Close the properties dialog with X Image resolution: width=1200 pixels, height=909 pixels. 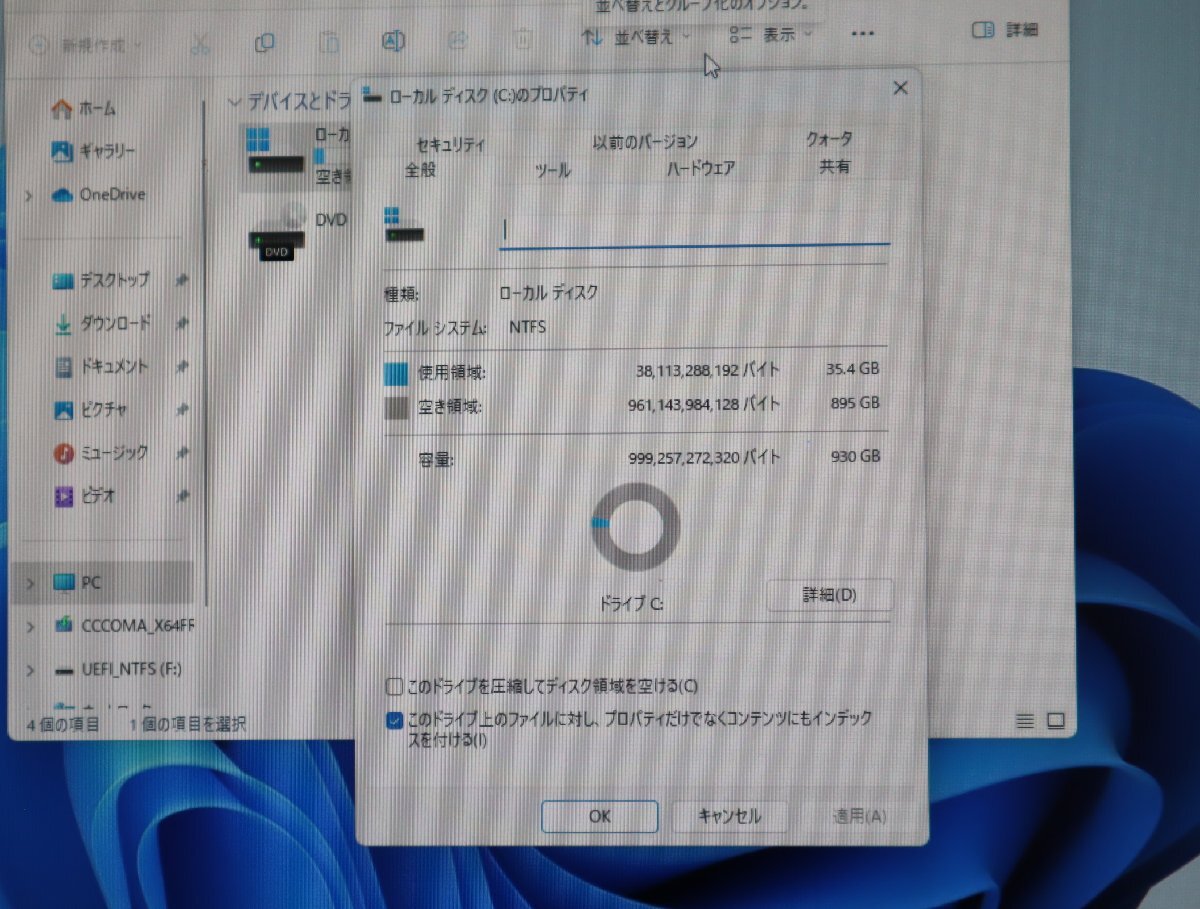click(x=900, y=88)
